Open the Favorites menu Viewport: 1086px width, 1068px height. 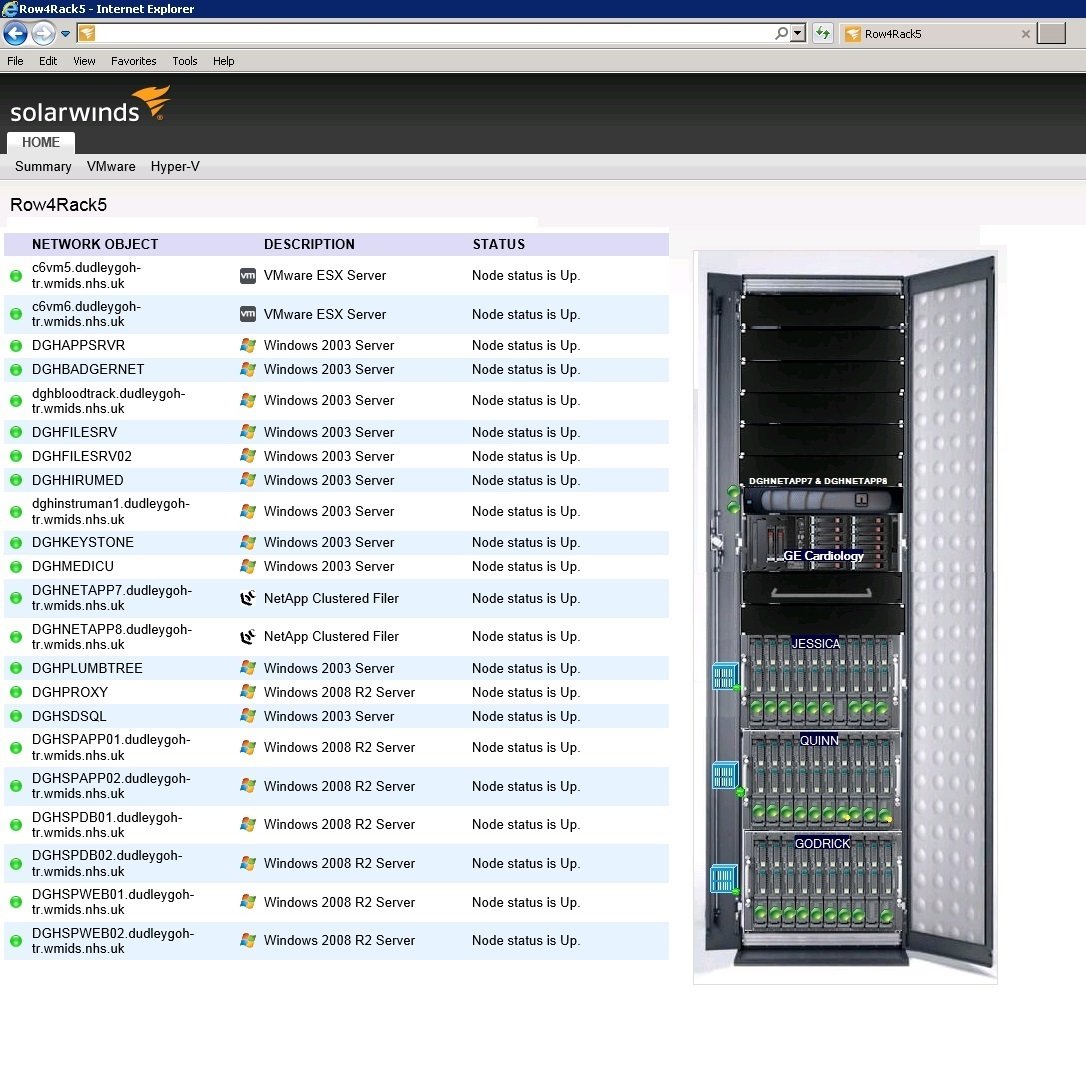tap(134, 61)
